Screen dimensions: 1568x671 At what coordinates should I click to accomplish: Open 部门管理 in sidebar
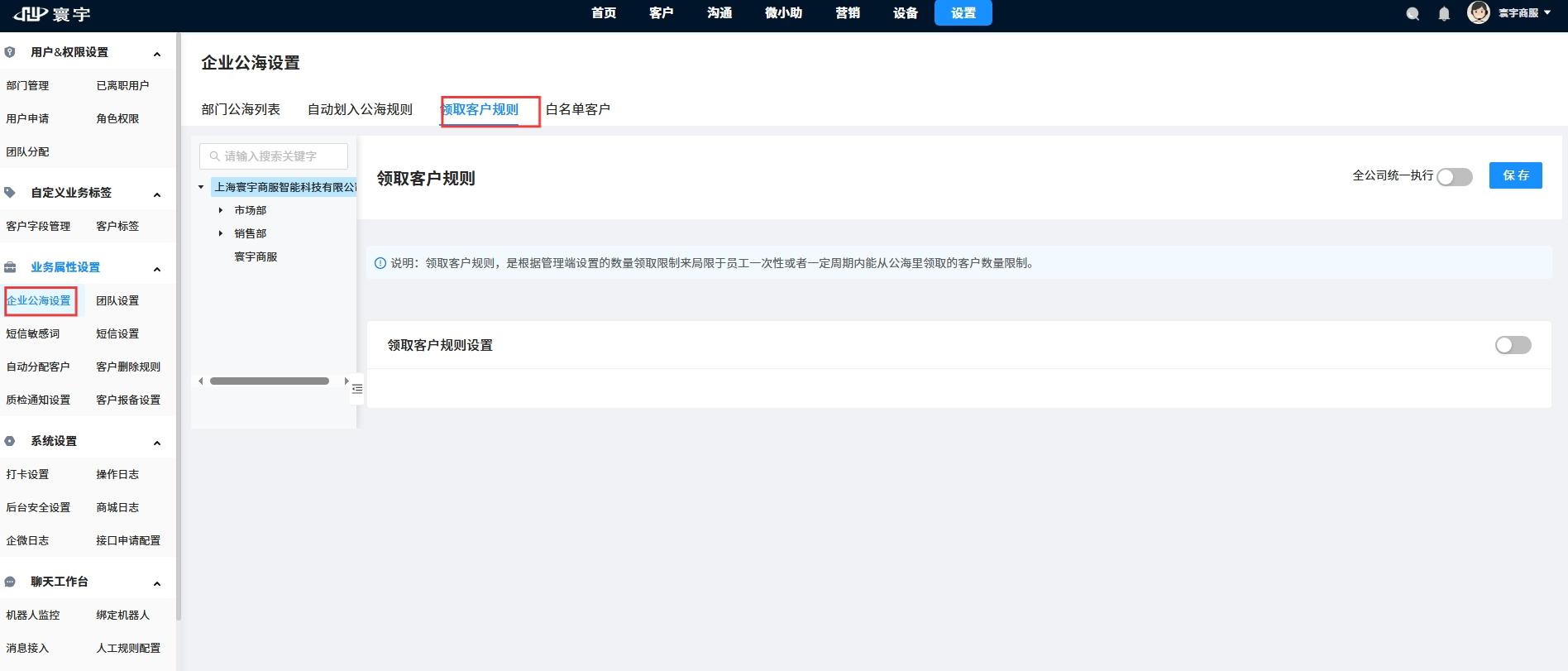tap(27, 85)
